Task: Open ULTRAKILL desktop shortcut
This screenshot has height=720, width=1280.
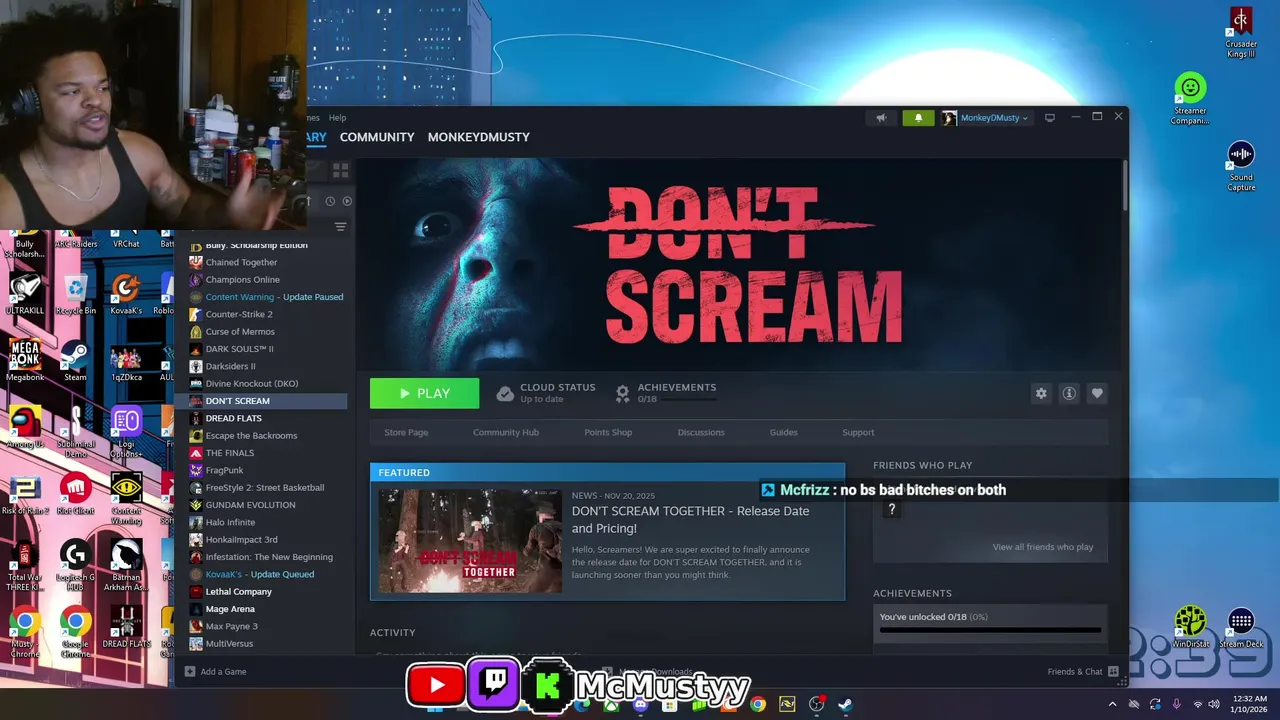Action: [x=25, y=294]
